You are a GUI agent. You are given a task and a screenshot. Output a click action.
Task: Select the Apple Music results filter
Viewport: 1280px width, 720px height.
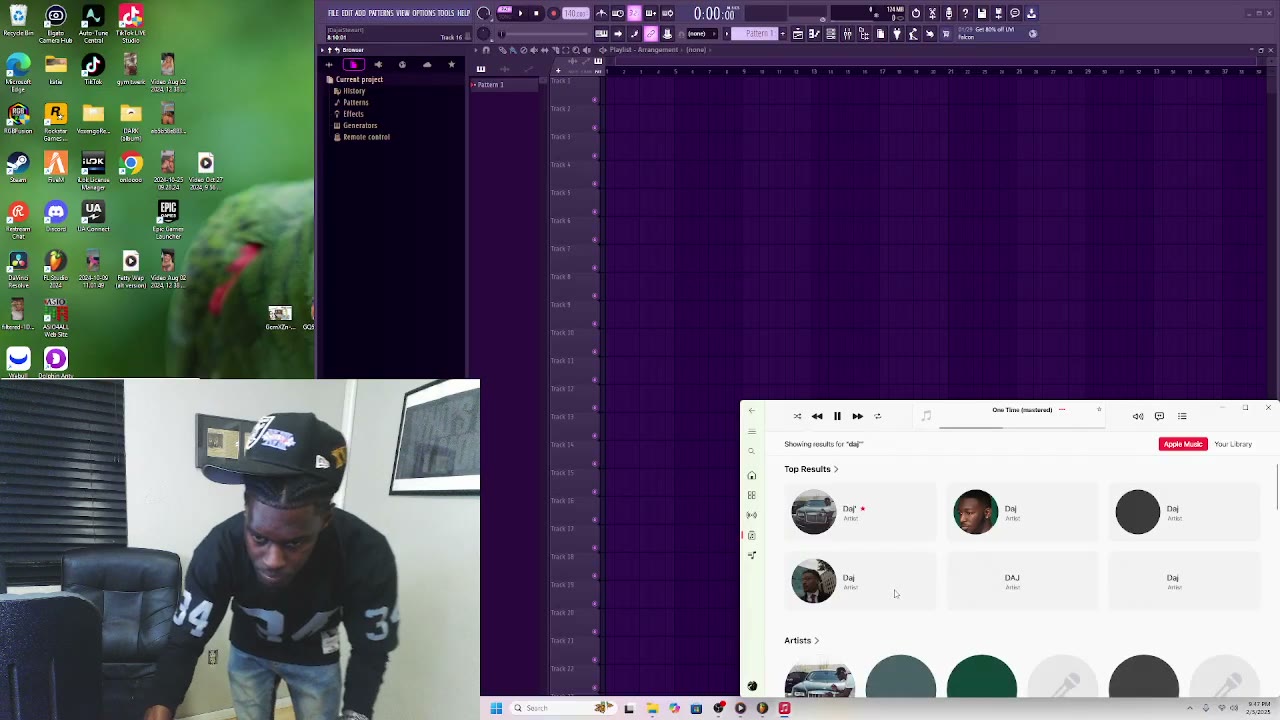click(x=1182, y=444)
